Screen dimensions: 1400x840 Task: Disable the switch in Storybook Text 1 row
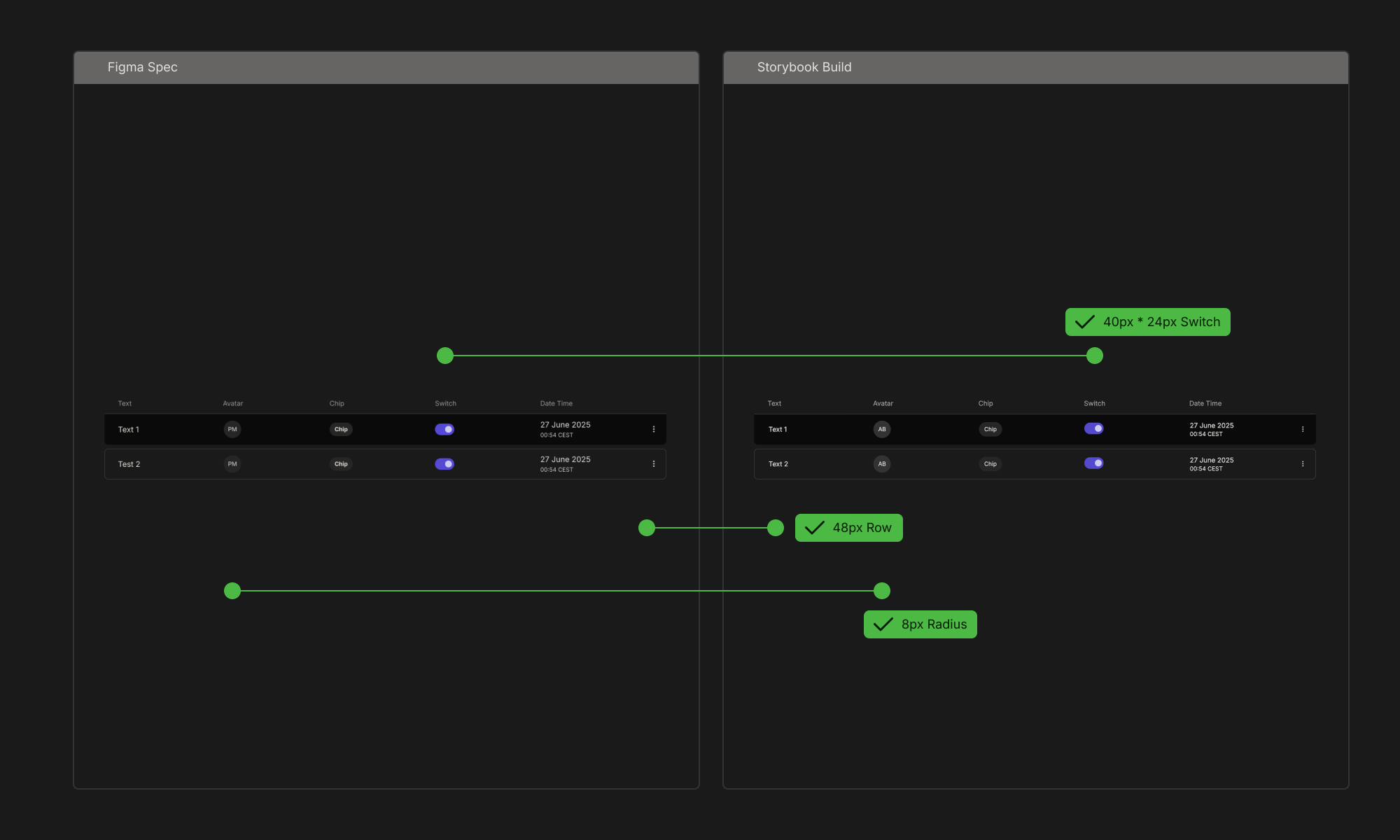pos(1093,428)
